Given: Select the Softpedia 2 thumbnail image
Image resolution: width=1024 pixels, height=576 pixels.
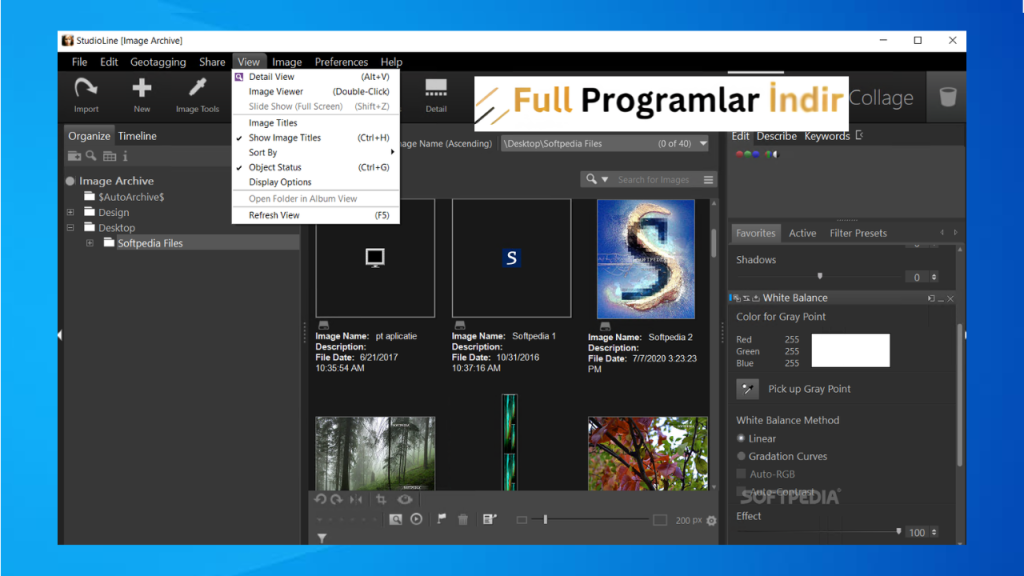Looking at the screenshot, I should coord(646,259).
